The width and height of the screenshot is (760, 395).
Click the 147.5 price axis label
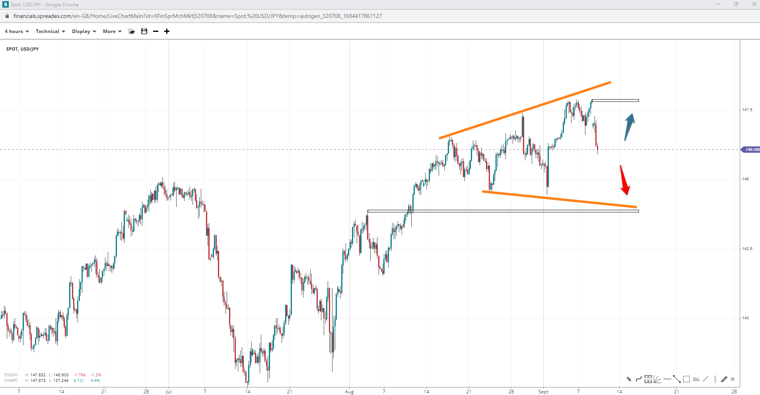click(747, 110)
